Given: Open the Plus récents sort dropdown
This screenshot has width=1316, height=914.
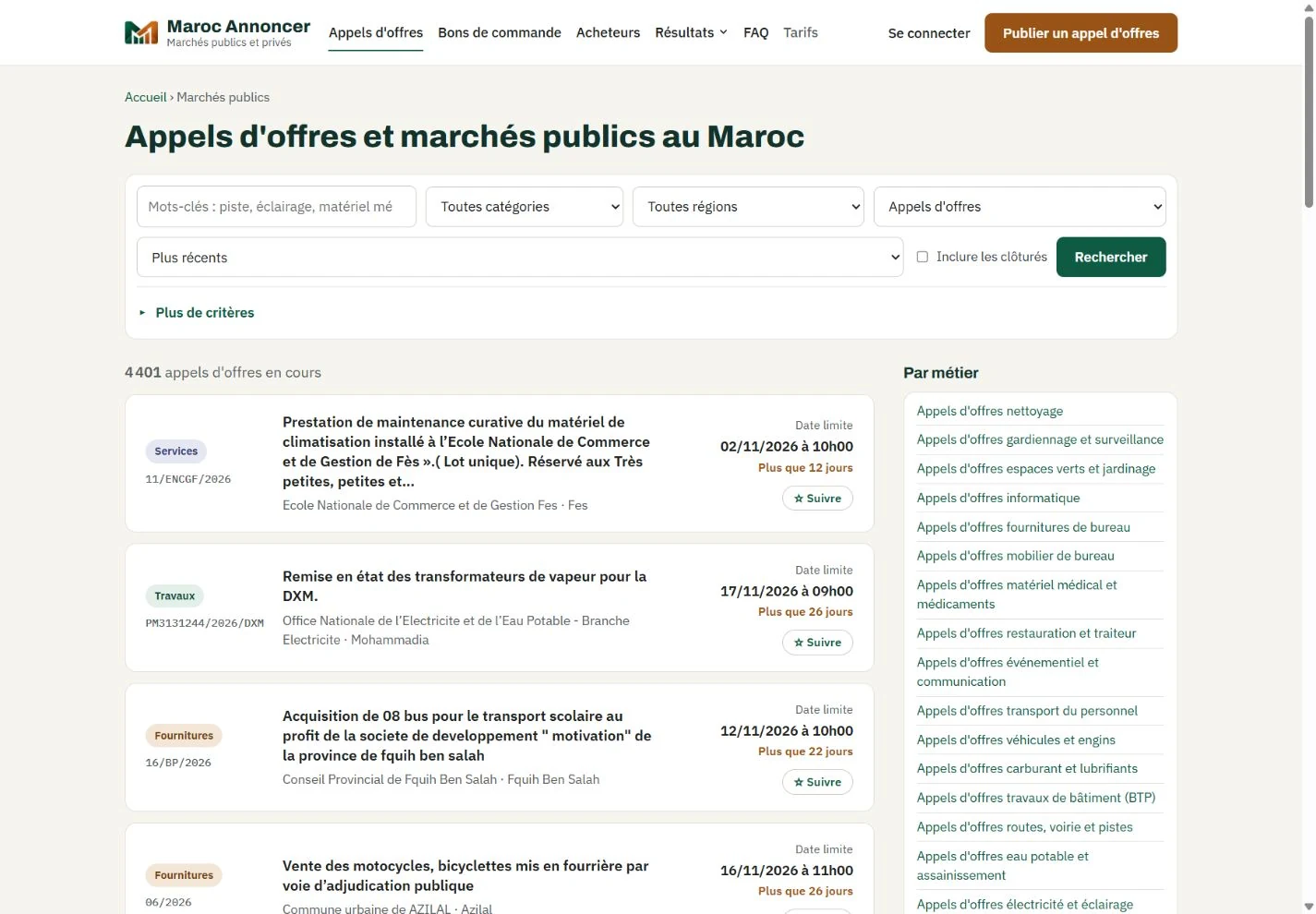Looking at the screenshot, I should (x=520, y=258).
